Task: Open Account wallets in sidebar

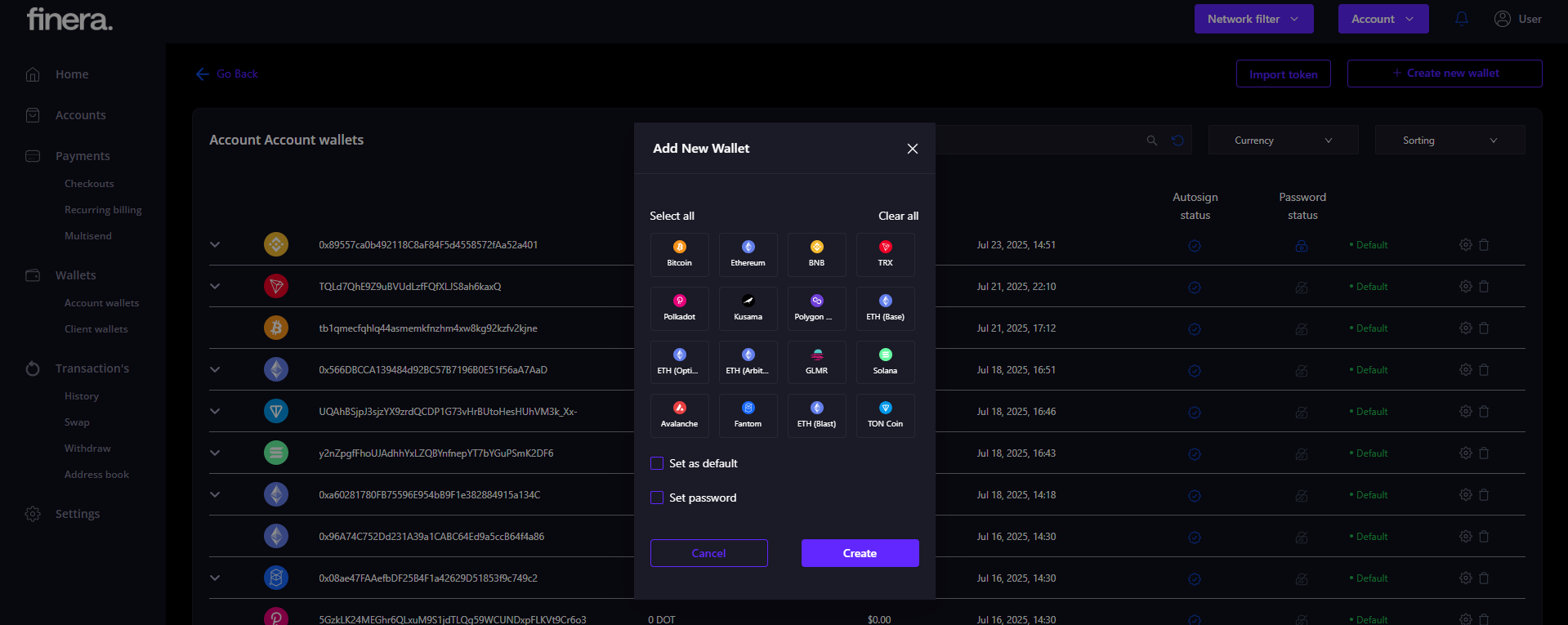Action: [x=101, y=303]
